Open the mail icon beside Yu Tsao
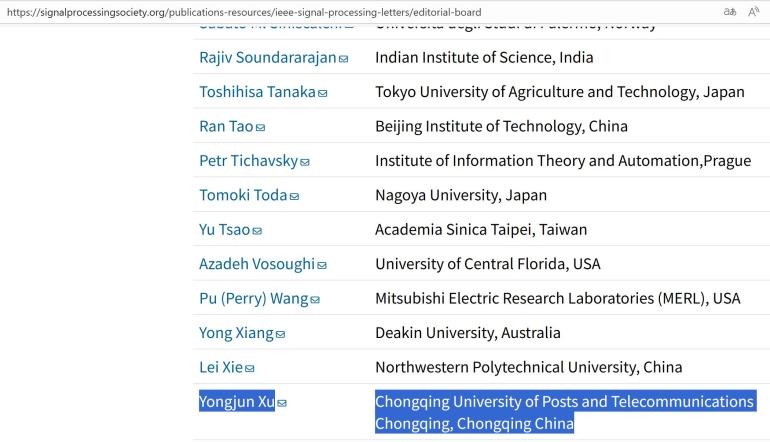Screen dimensions: 770x442 pyautogui.click(x=257, y=231)
